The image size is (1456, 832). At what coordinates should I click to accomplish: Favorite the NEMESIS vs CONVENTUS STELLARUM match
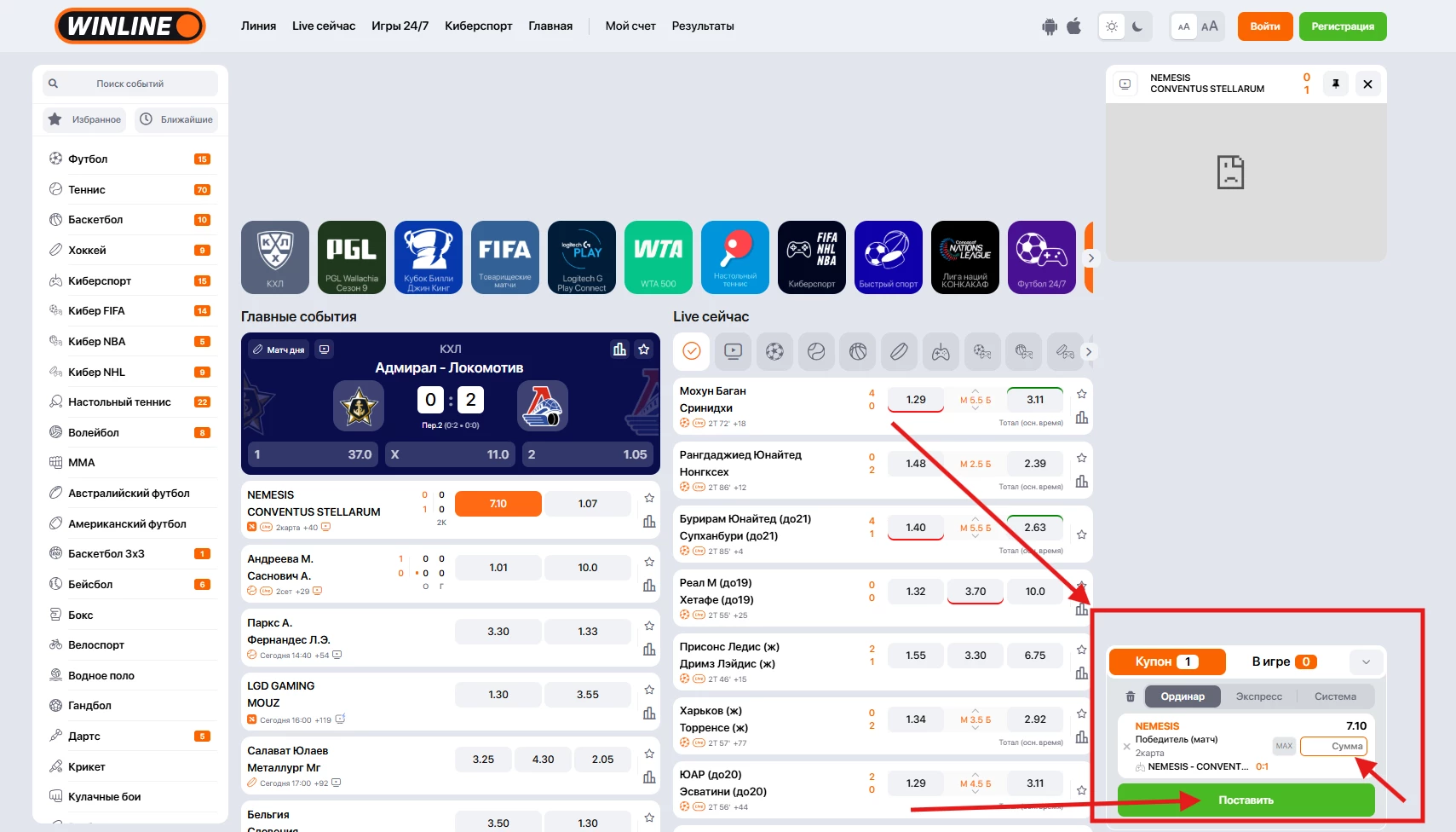(649, 498)
